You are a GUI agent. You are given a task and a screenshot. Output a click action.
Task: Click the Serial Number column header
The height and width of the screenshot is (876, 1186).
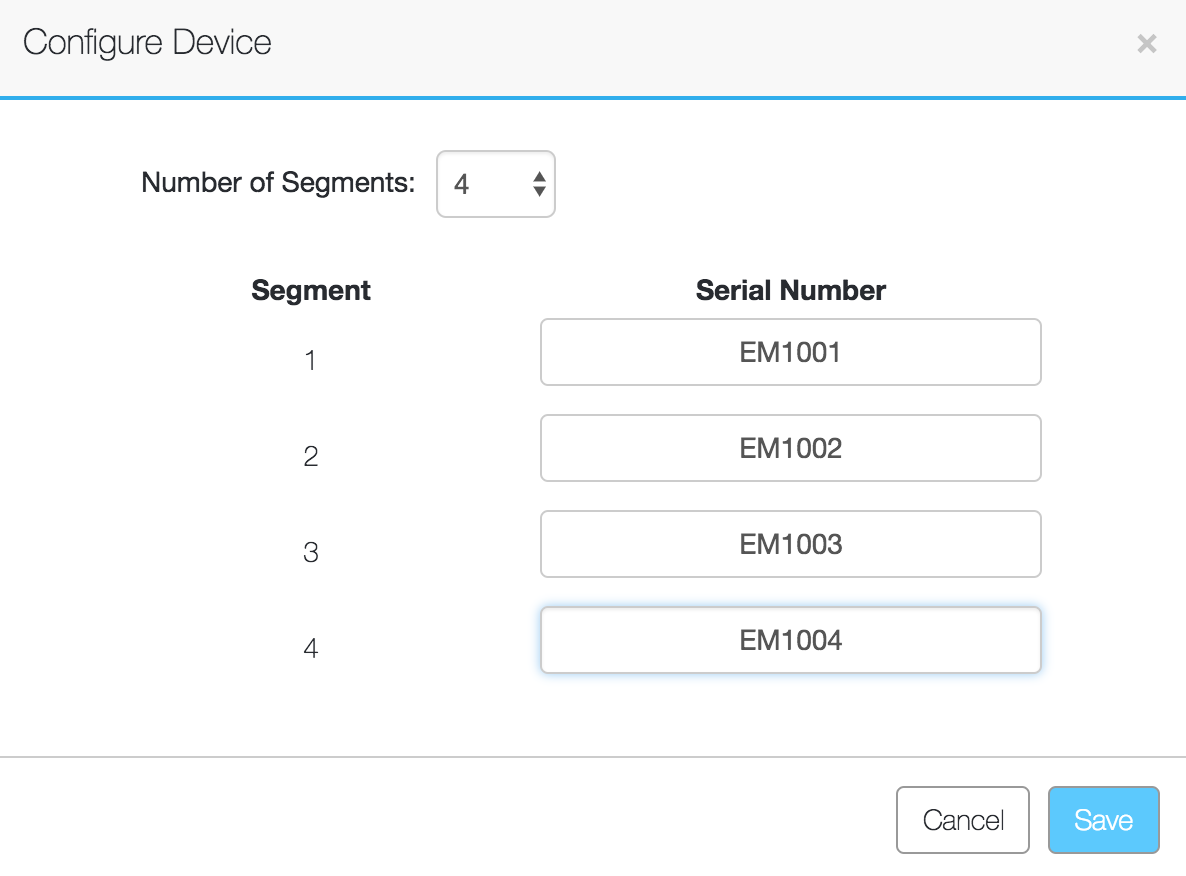point(790,290)
